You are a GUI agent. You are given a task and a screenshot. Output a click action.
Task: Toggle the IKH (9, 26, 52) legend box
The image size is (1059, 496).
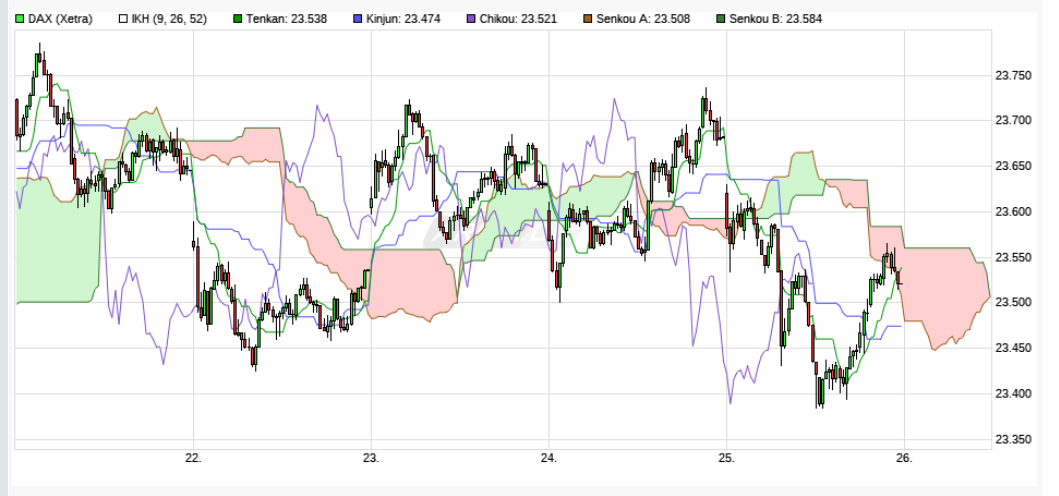point(124,18)
